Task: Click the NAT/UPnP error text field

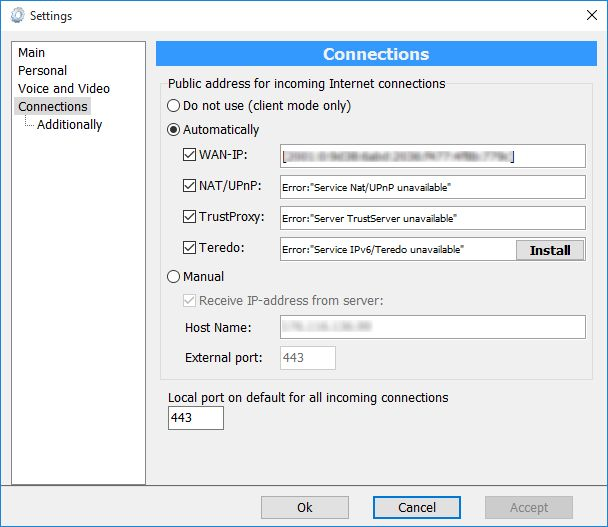Action: click(x=432, y=187)
